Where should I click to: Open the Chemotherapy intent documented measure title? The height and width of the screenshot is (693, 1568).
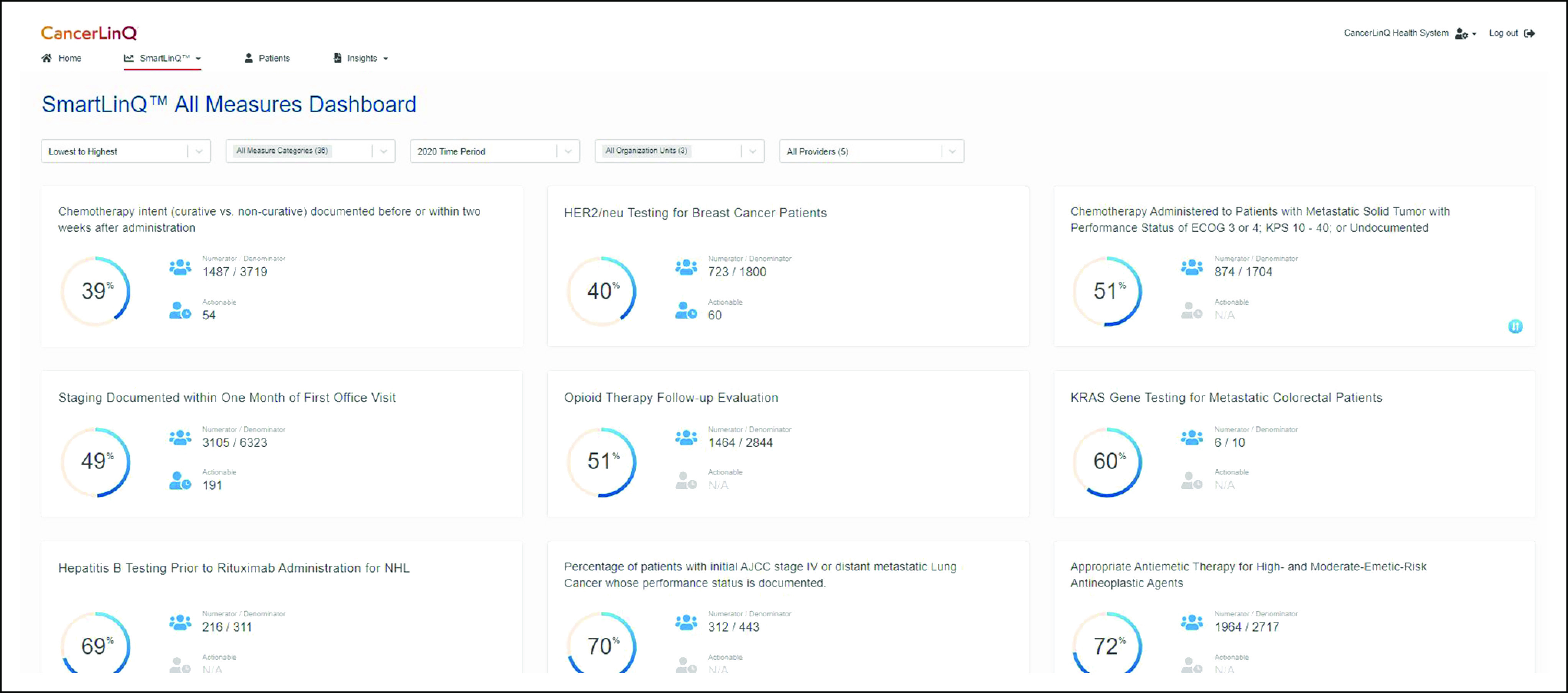tap(269, 220)
